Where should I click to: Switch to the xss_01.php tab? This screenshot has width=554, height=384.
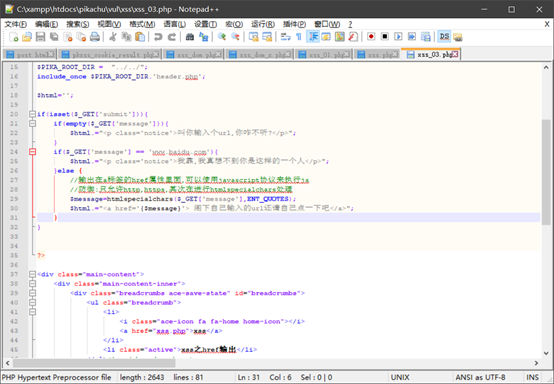click(324, 54)
